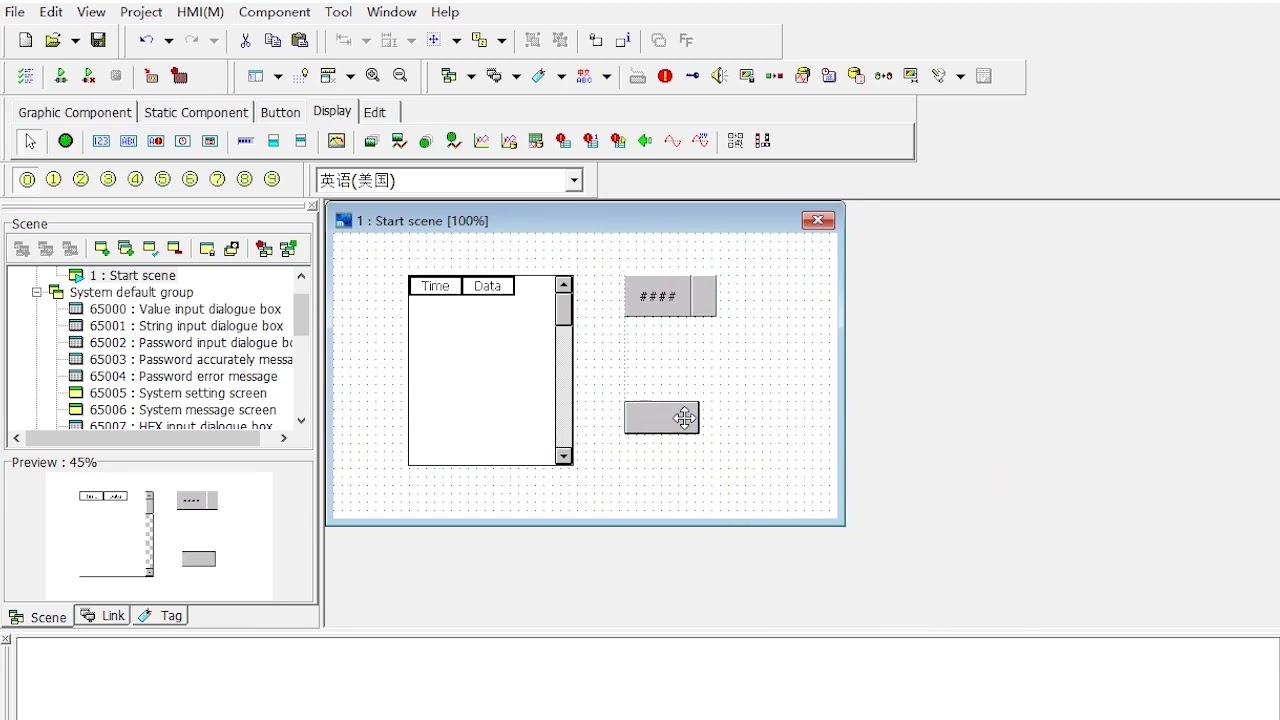
Task: Select the arrow pointer tool
Action: point(30,141)
